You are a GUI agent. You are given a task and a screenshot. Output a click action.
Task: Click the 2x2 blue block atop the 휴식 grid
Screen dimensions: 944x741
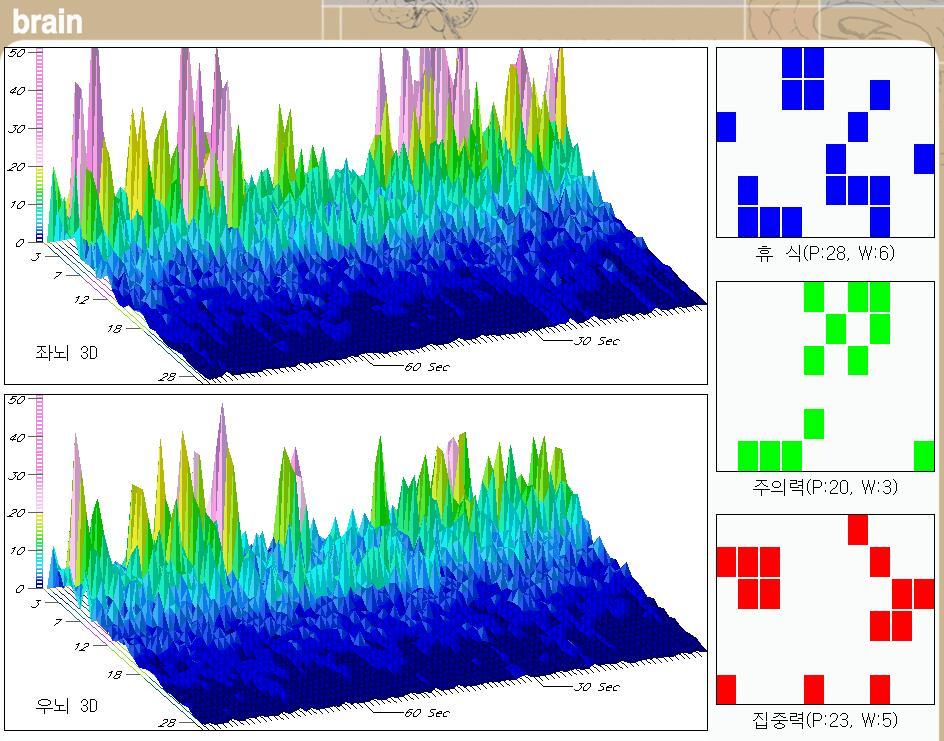coord(803,79)
